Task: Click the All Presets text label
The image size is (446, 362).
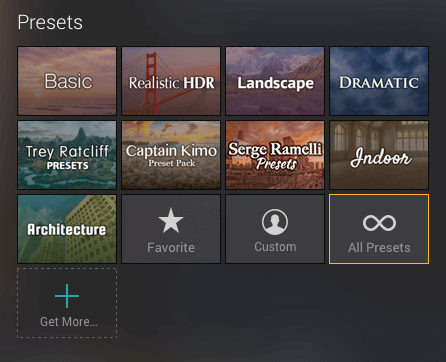Action: click(379, 248)
